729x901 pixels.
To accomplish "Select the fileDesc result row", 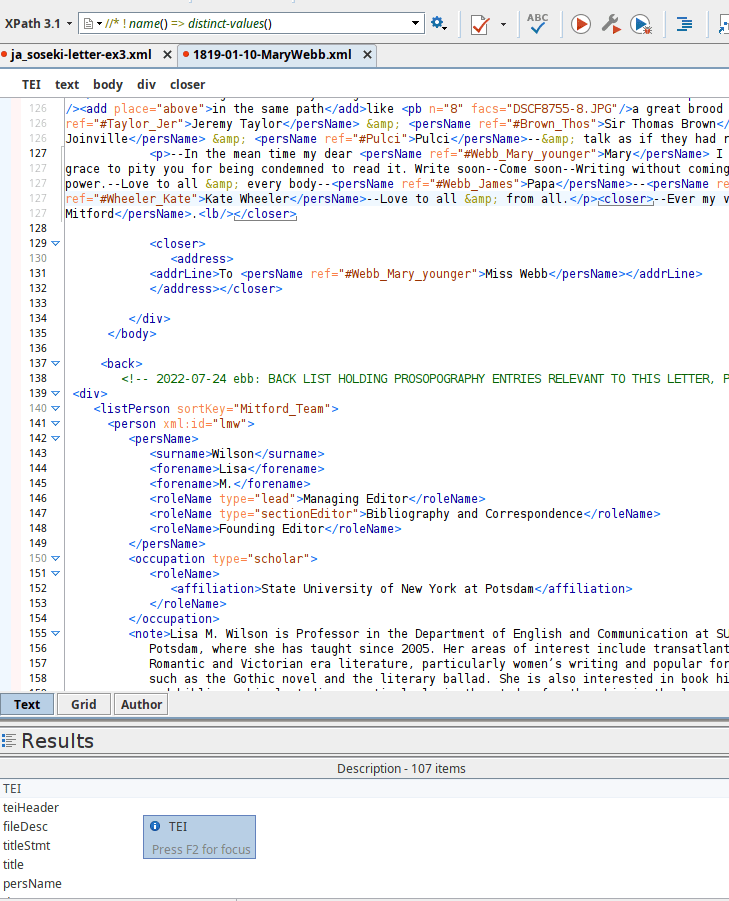I will tap(364, 827).
